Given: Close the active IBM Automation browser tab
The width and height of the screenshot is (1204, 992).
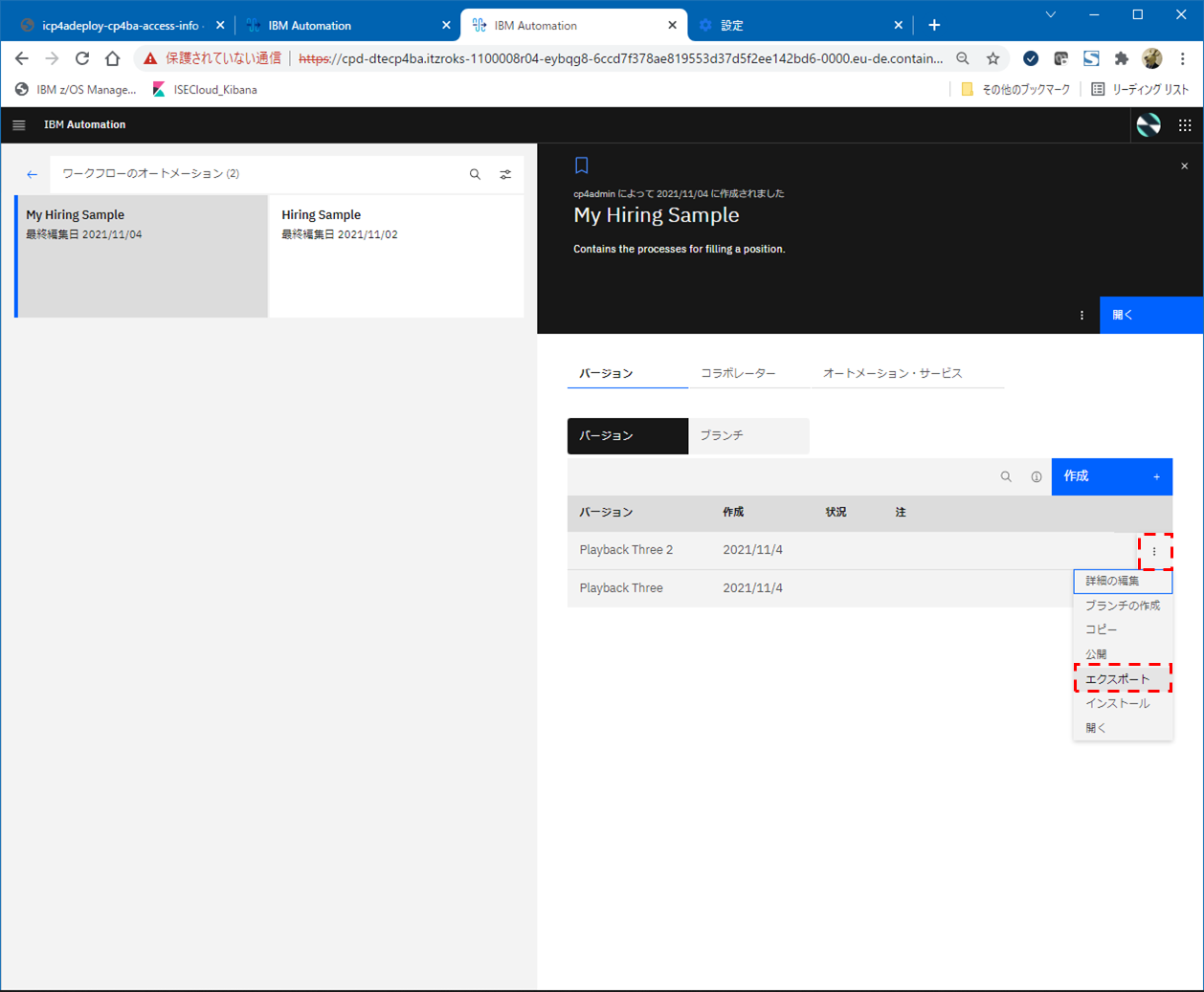Looking at the screenshot, I should [672, 25].
